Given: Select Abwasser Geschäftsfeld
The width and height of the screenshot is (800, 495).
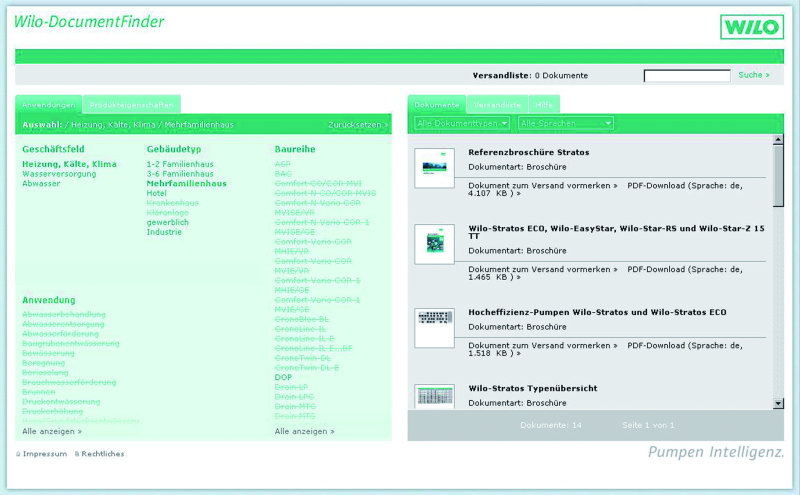Looking at the screenshot, I should (41, 183).
